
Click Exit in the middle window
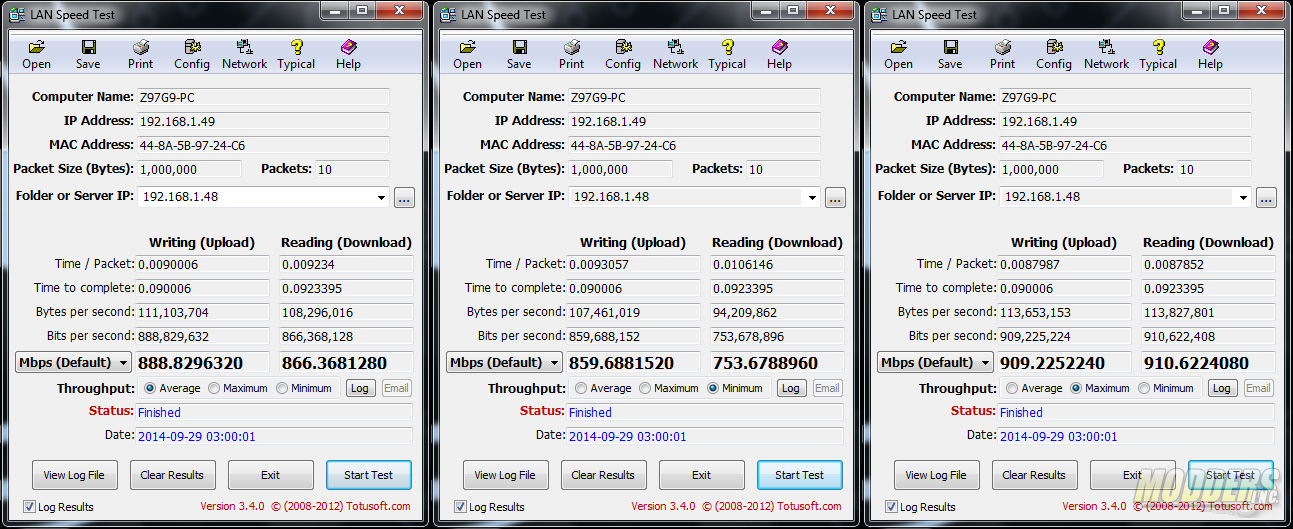[x=702, y=475]
